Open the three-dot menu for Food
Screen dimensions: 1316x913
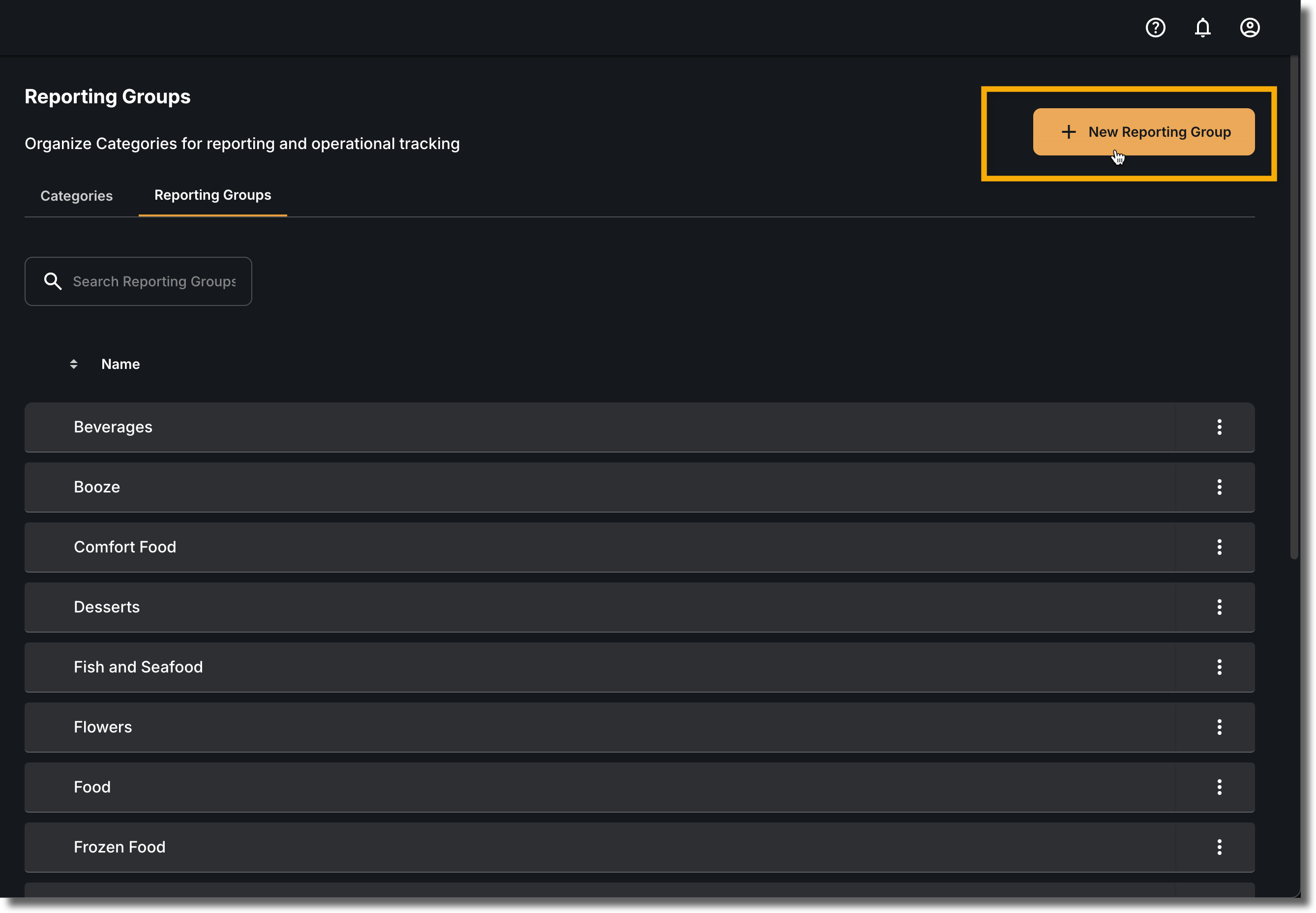1219,787
